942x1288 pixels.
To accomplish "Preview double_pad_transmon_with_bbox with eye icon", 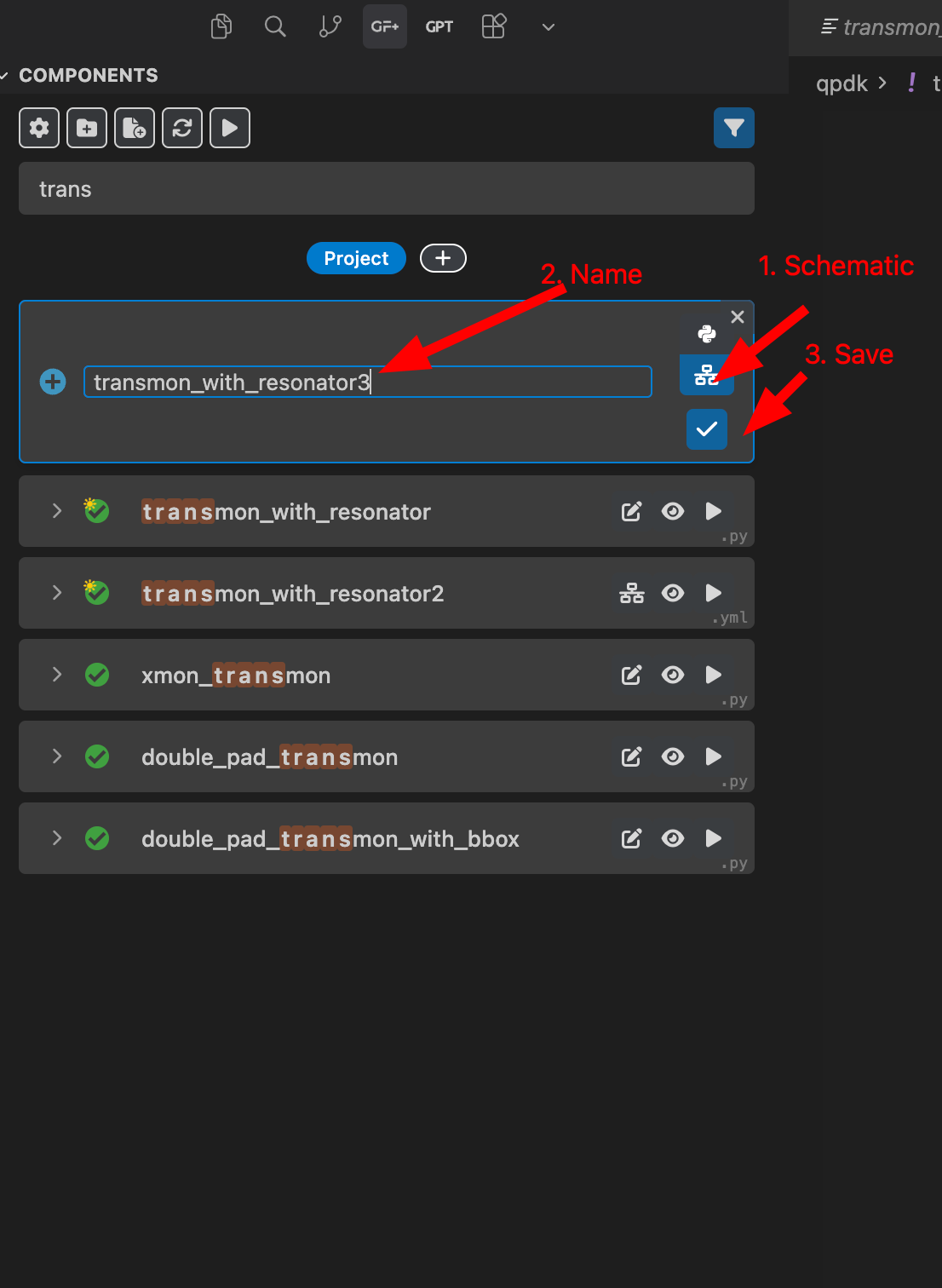I will [x=673, y=838].
